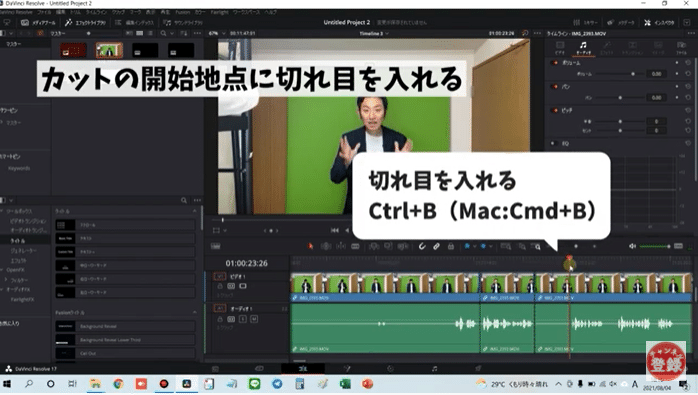Image resolution: width=698 pixels, height=395 pixels.
Task: Open Chrome from Windows taskbar
Action: [118, 384]
